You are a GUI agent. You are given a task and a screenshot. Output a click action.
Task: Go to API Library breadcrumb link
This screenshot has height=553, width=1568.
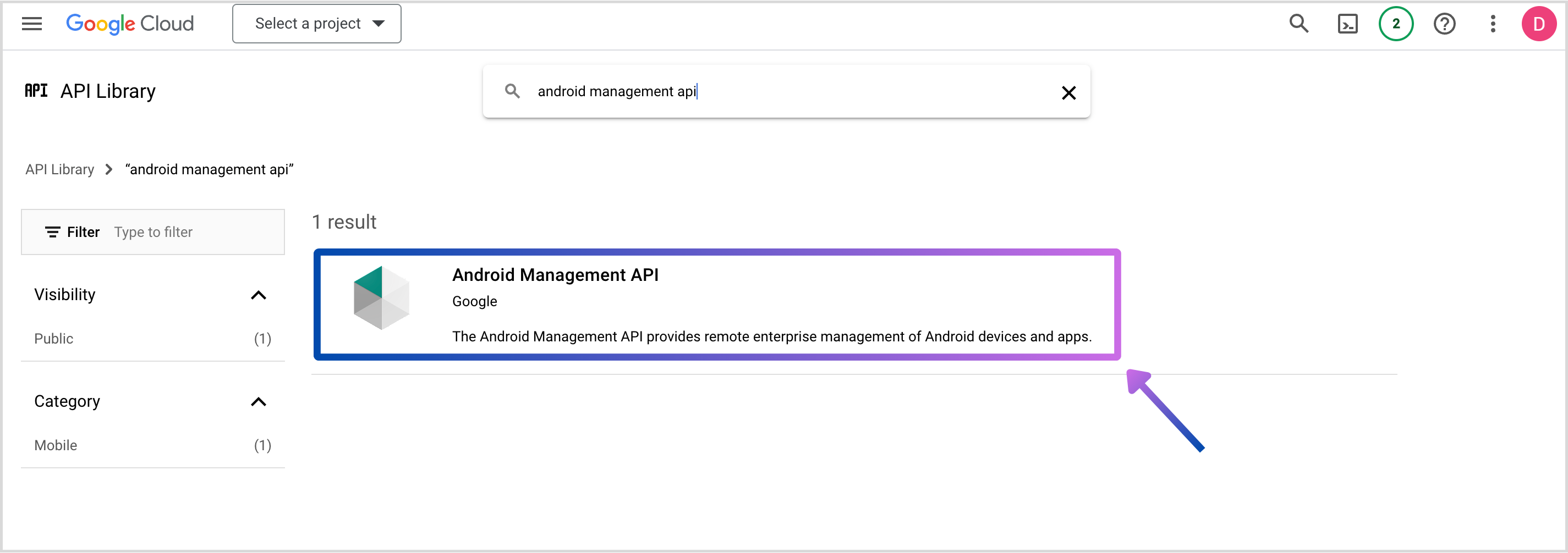[x=59, y=169]
